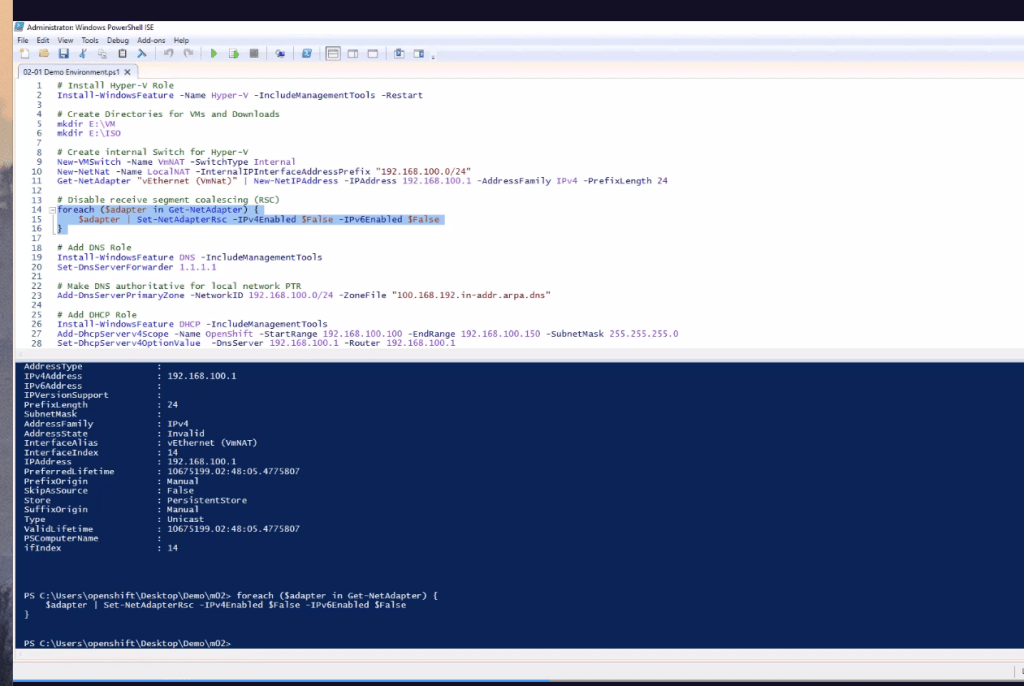Collapse the foreach block on line 14
The width and height of the screenshot is (1024, 686).
[52, 210]
